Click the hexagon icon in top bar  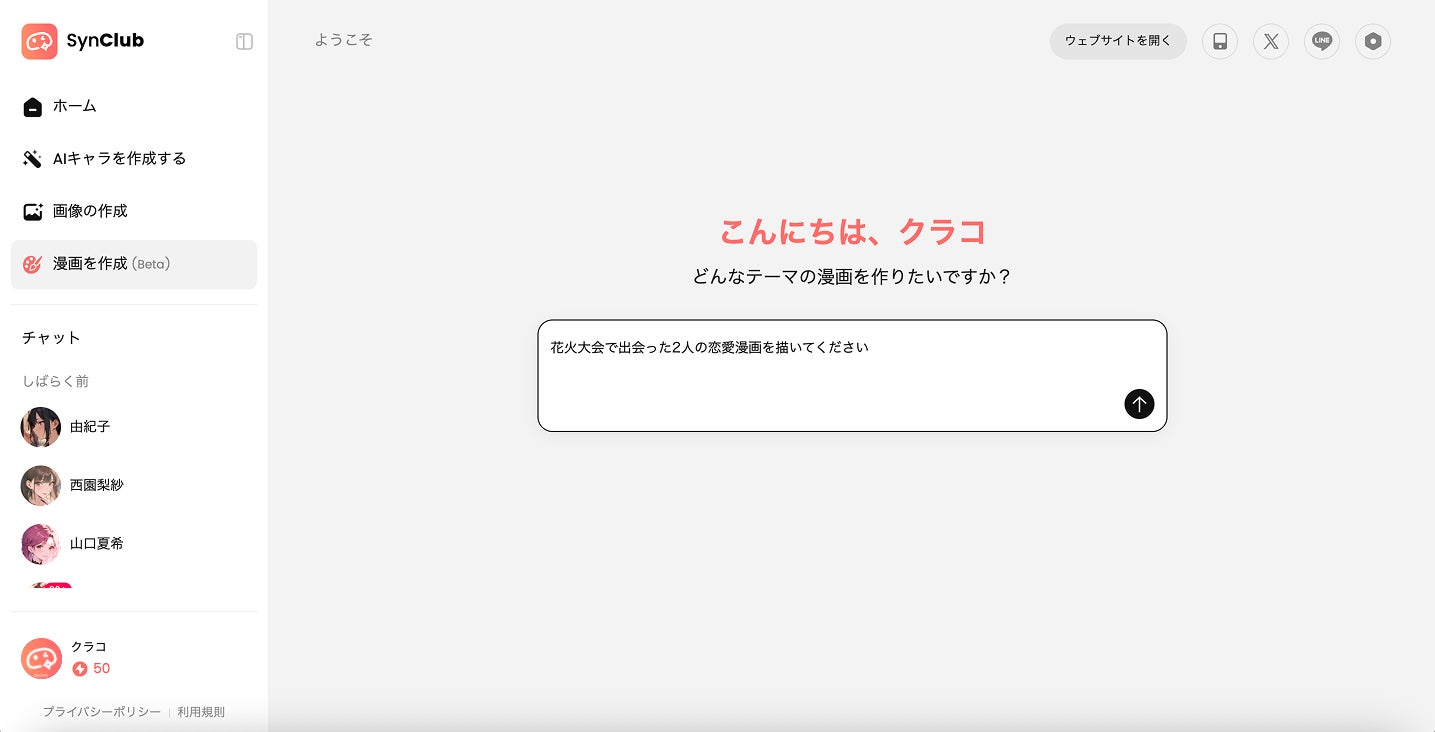pyautogui.click(x=1373, y=41)
